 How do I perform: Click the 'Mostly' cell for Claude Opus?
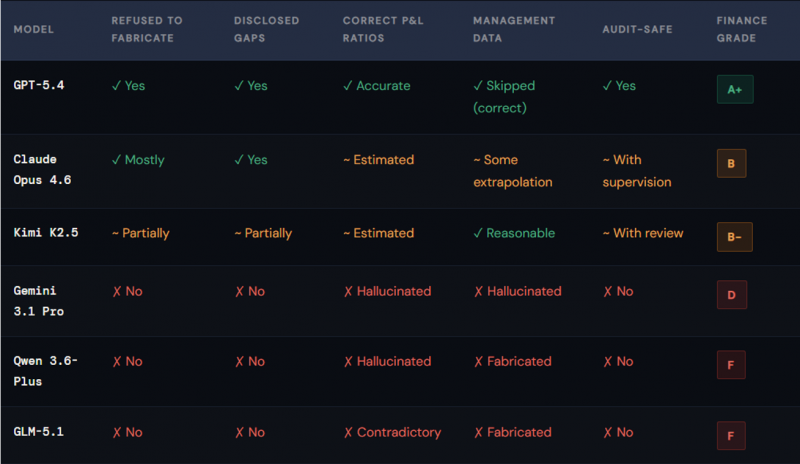coord(138,160)
